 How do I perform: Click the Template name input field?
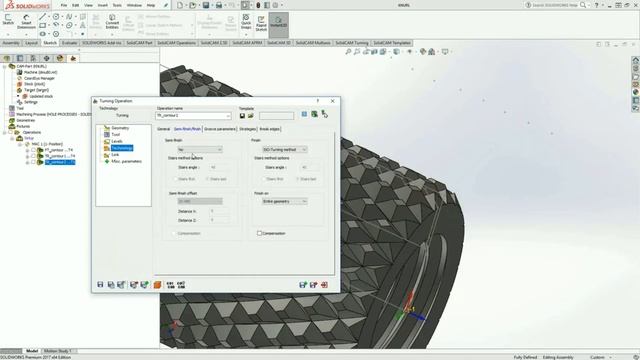tap(276, 116)
